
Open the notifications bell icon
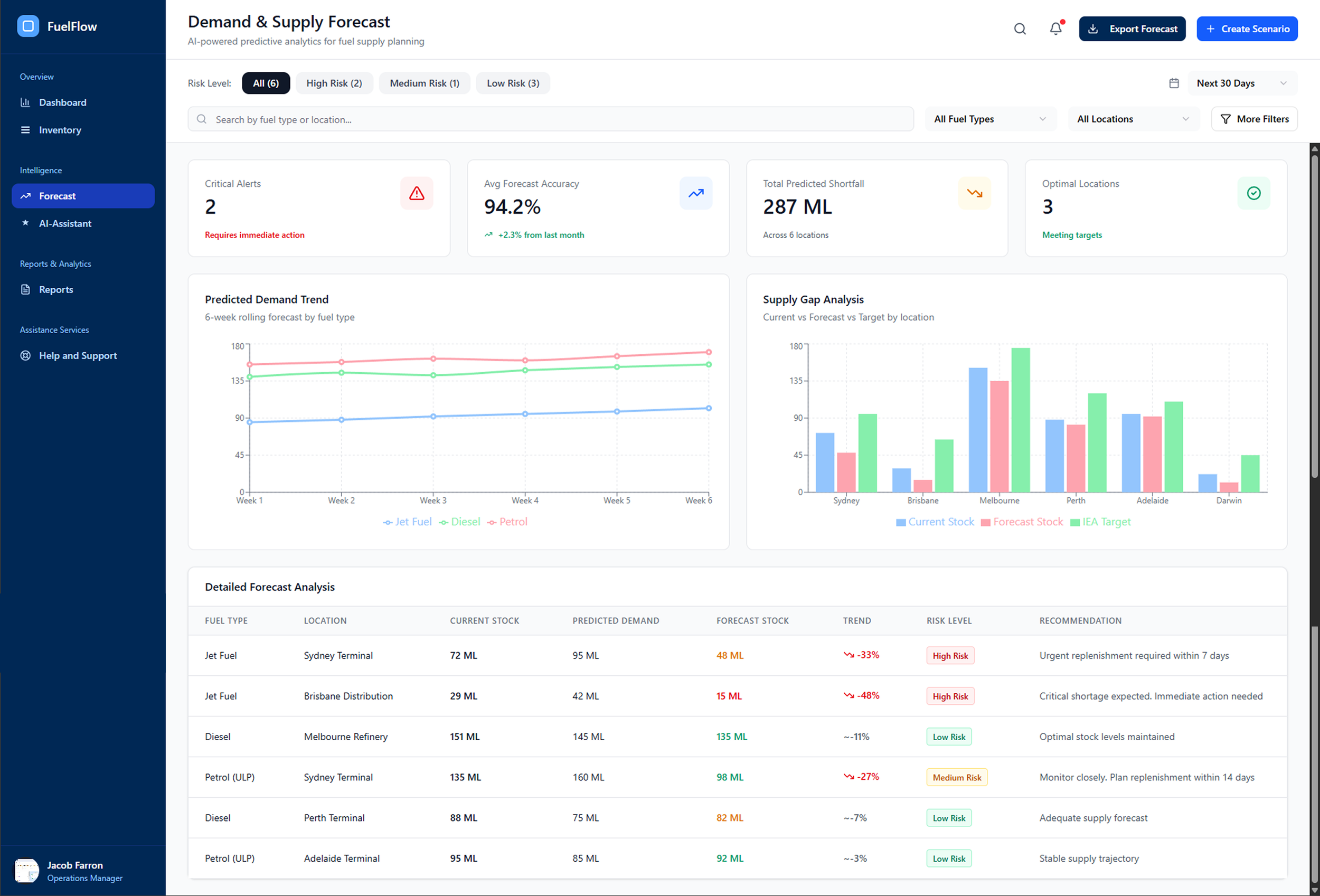1055,29
